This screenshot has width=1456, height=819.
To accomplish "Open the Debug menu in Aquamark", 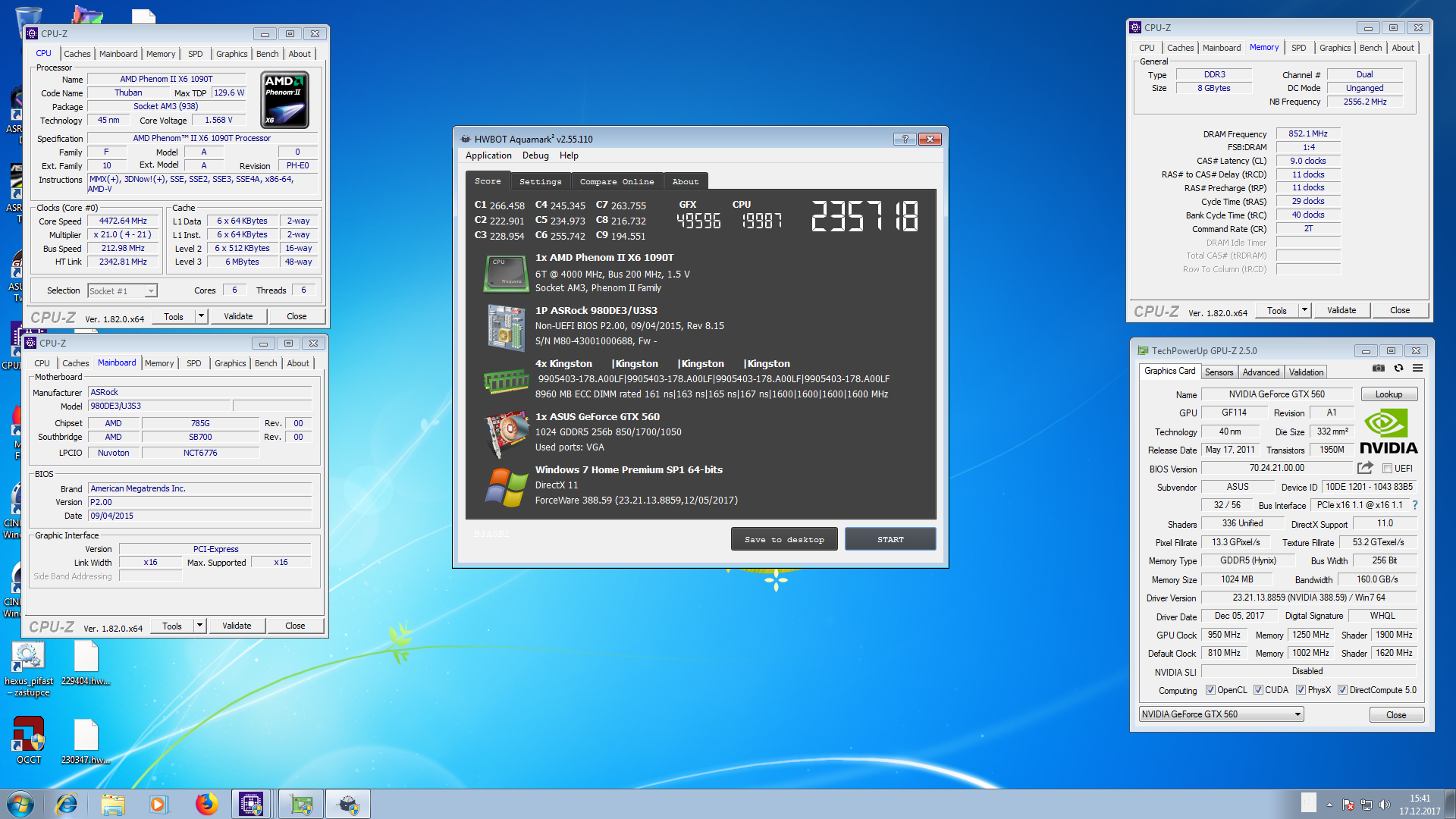I will (x=535, y=155).
